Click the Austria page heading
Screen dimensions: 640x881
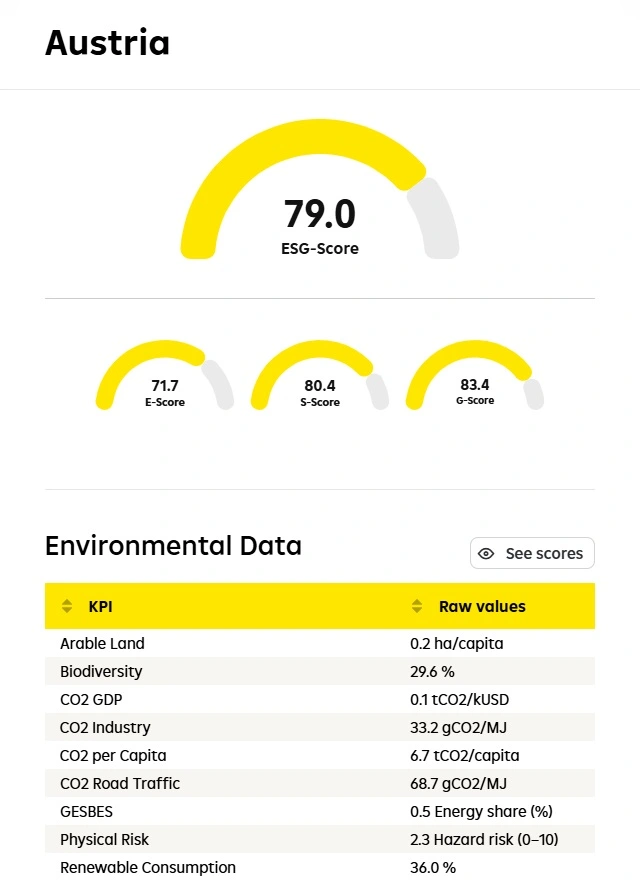[107, 43]
